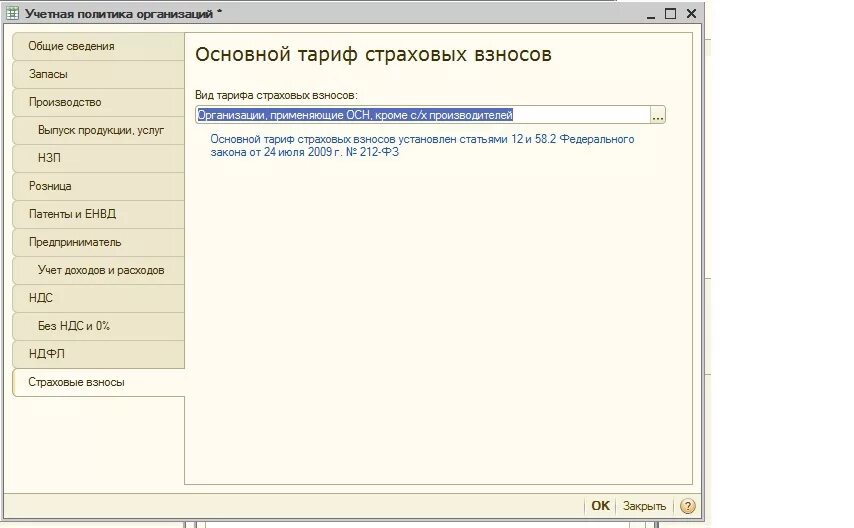Close the Учетная политика window
854x528 pixels.
click(691, 14)
